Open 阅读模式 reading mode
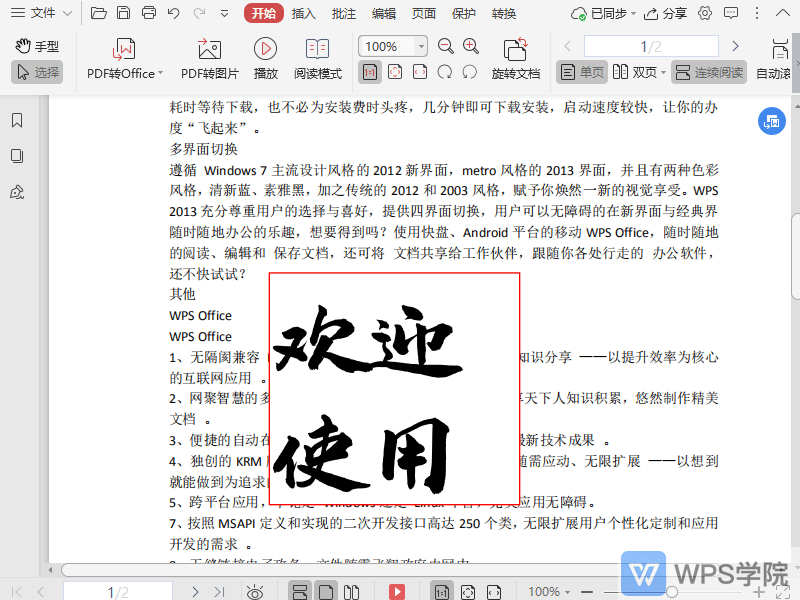The image size is (800, 600). 318,56
